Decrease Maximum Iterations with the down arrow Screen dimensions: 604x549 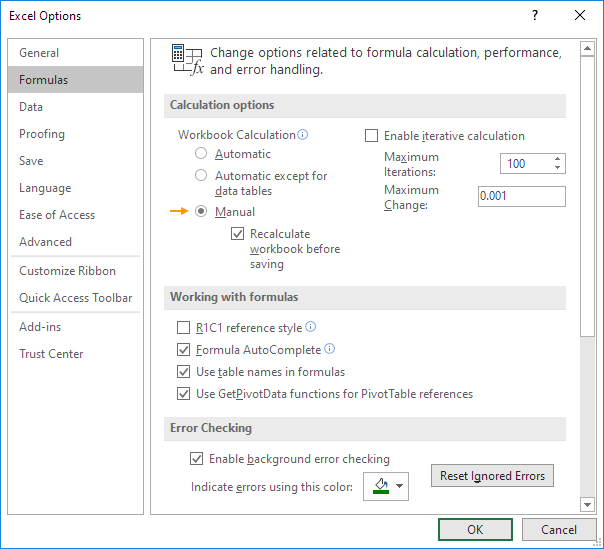pos(557,168)
